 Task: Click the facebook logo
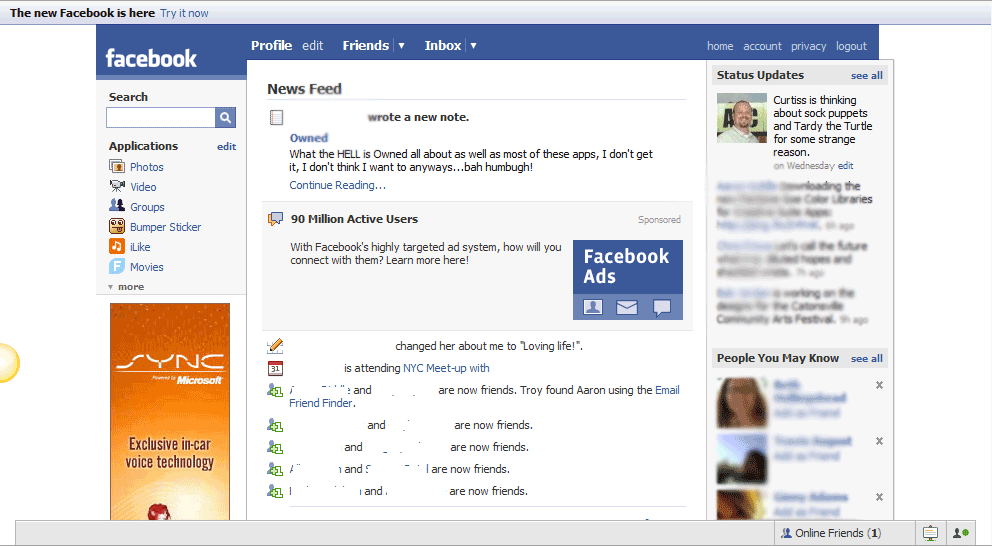(151, 58)
